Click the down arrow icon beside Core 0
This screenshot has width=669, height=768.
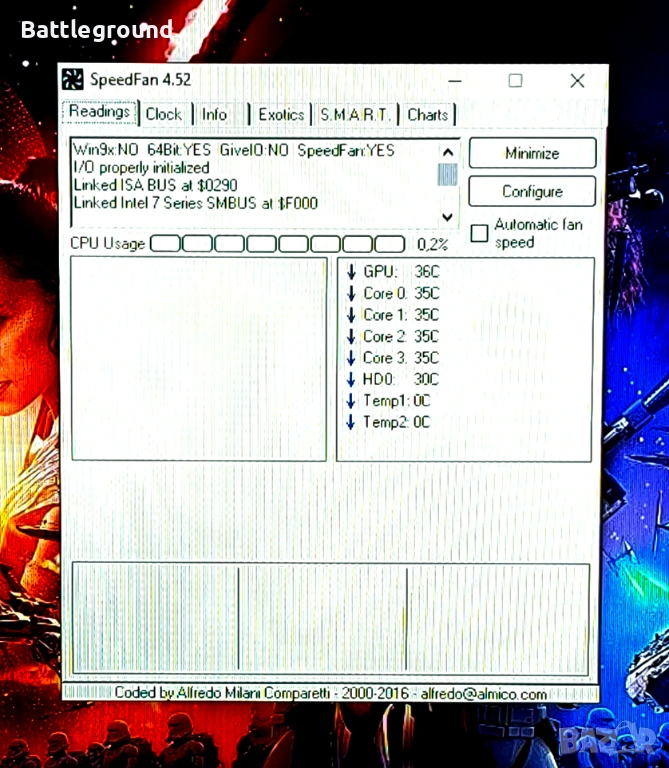point(351,293)
